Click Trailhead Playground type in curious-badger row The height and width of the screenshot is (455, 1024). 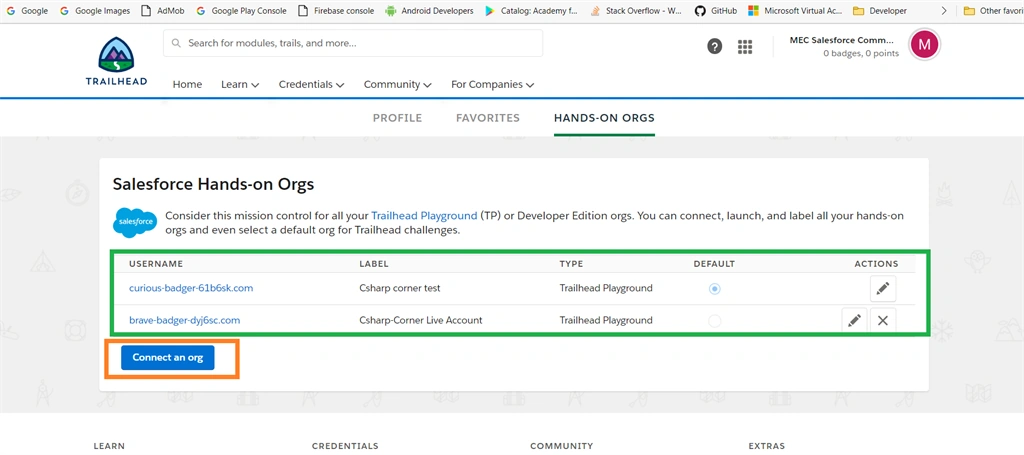[x=606, y=288]
